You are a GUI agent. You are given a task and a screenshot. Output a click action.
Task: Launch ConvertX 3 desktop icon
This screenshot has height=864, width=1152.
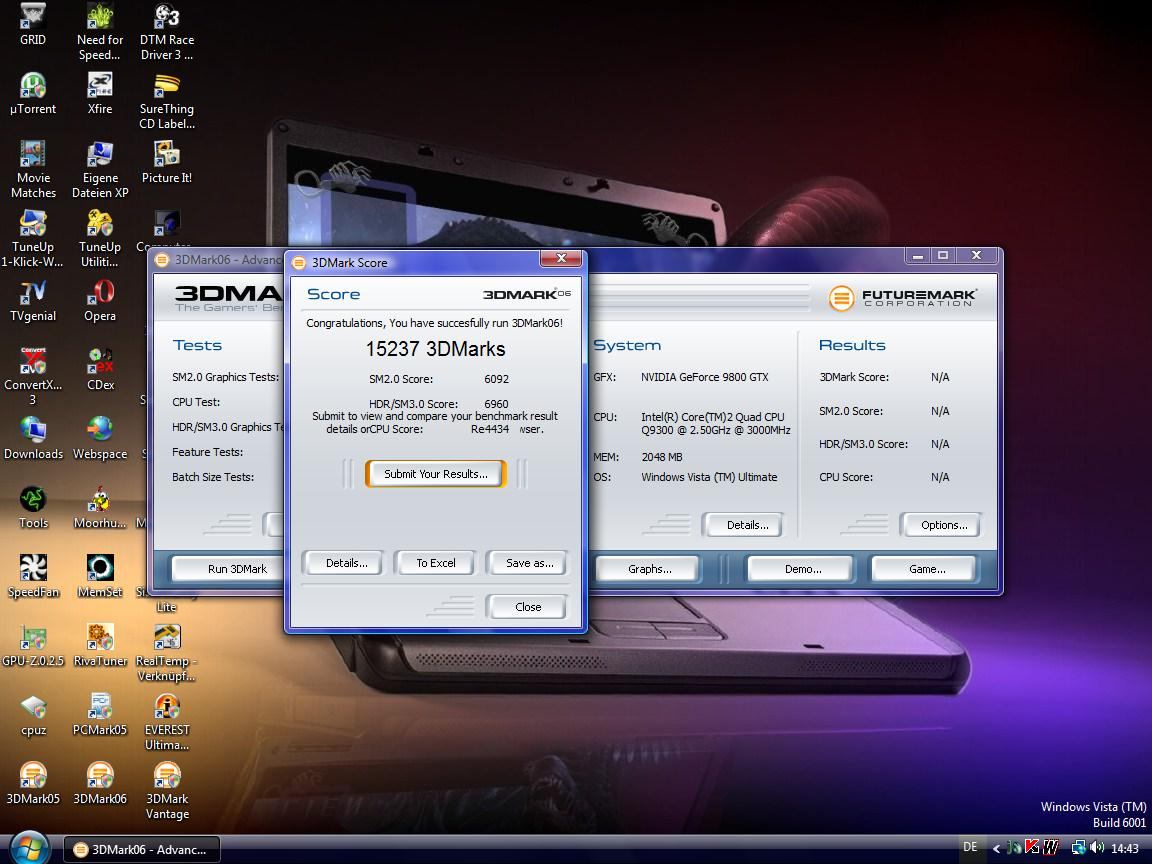coord(33,377)
